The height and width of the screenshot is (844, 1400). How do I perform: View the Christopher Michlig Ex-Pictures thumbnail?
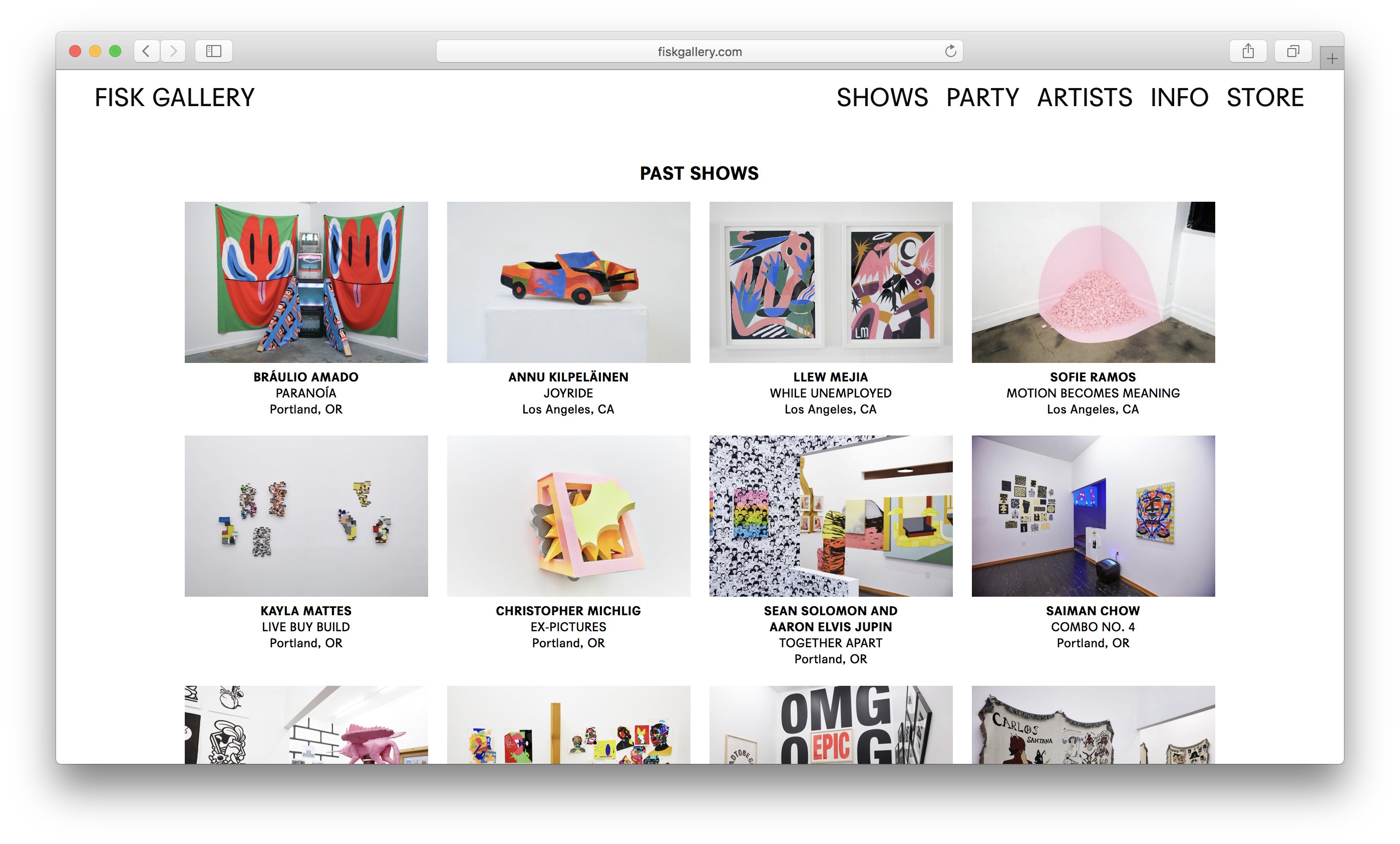point(569,516)
